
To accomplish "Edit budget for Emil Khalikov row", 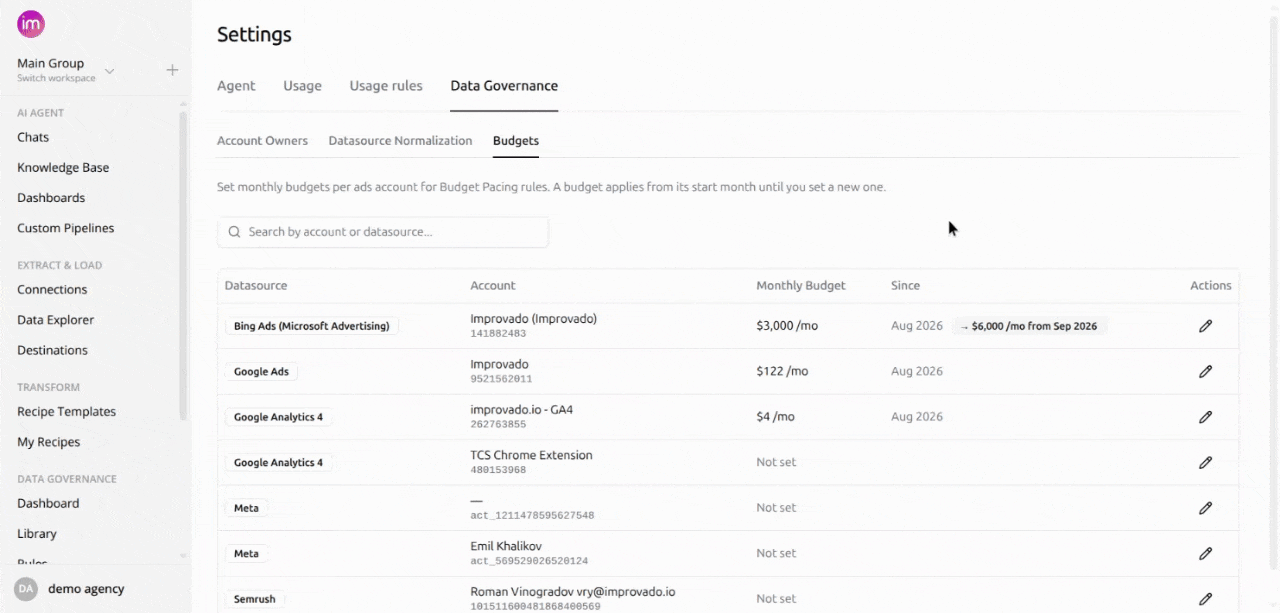I will pyautogui.click(x=1205, y=553).
